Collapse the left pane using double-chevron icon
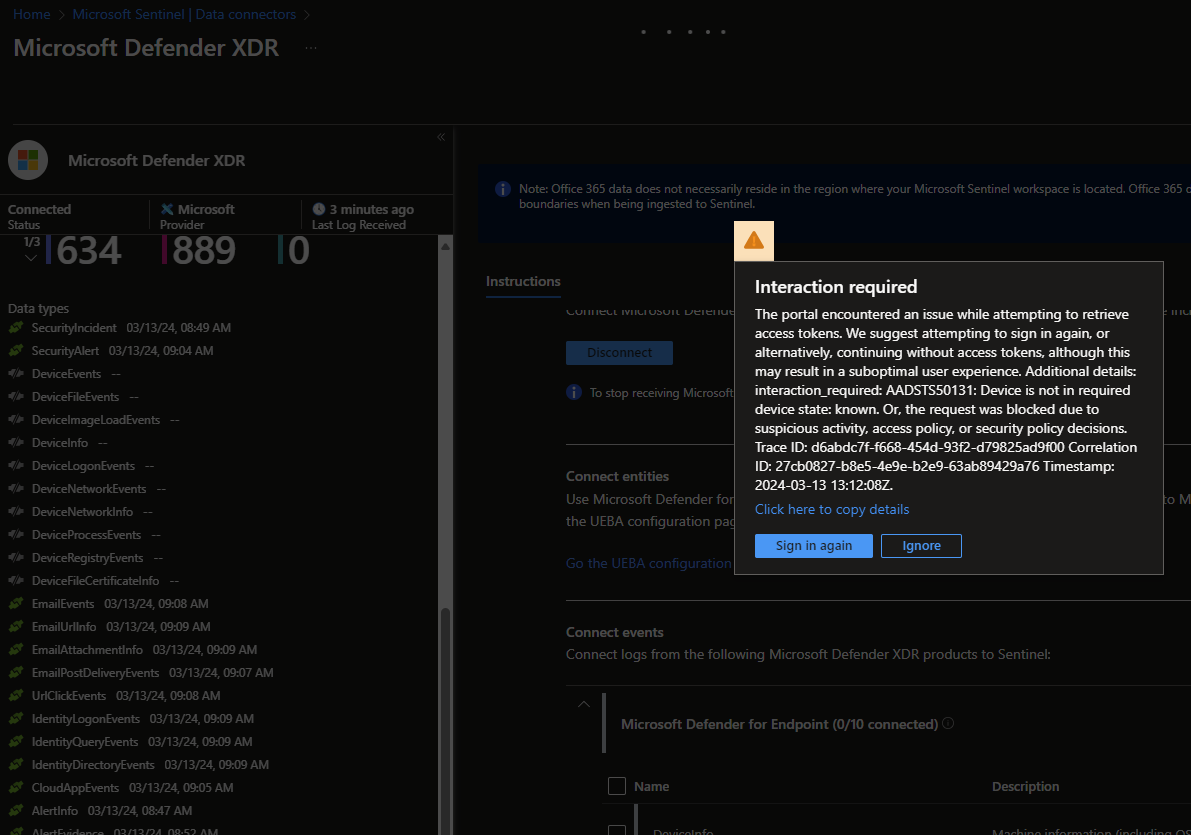The height and width of the screenshot is (835, 1191). [441, 137]
